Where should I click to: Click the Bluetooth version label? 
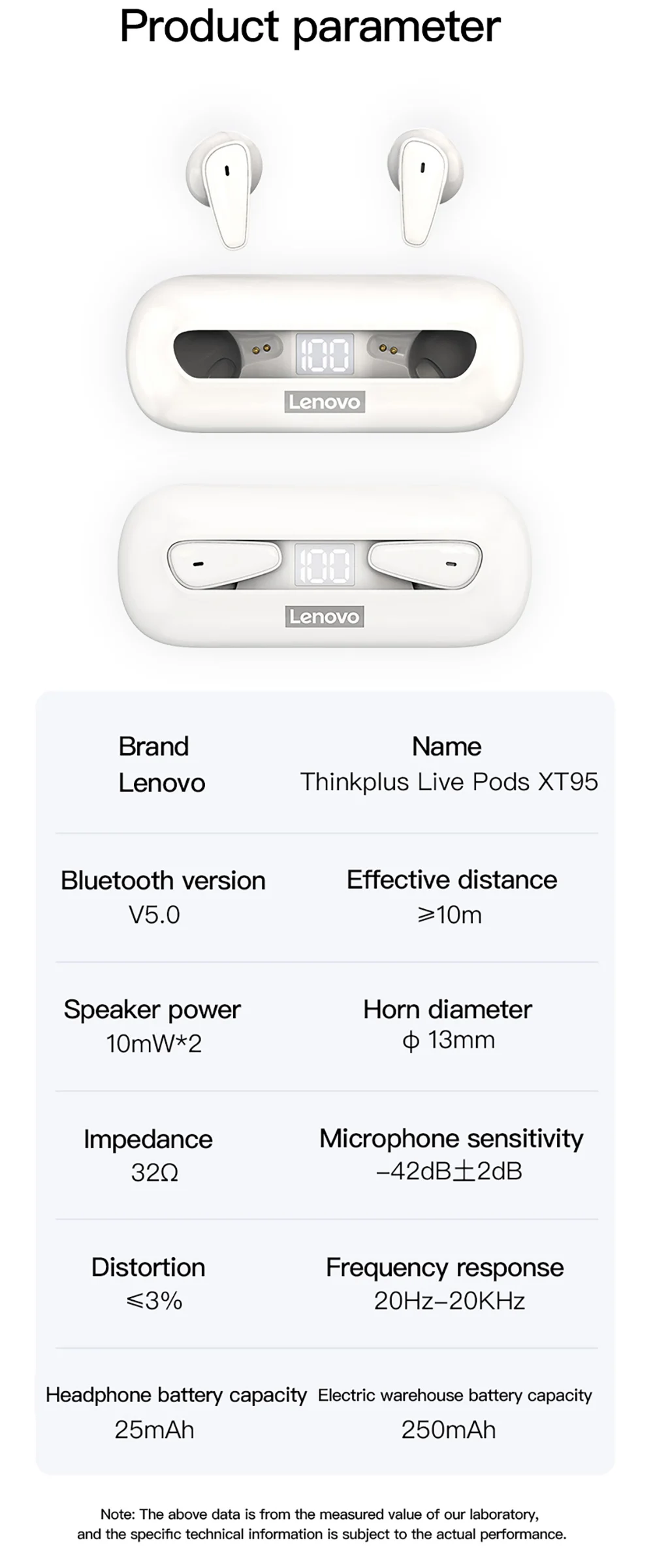[163, 880]
